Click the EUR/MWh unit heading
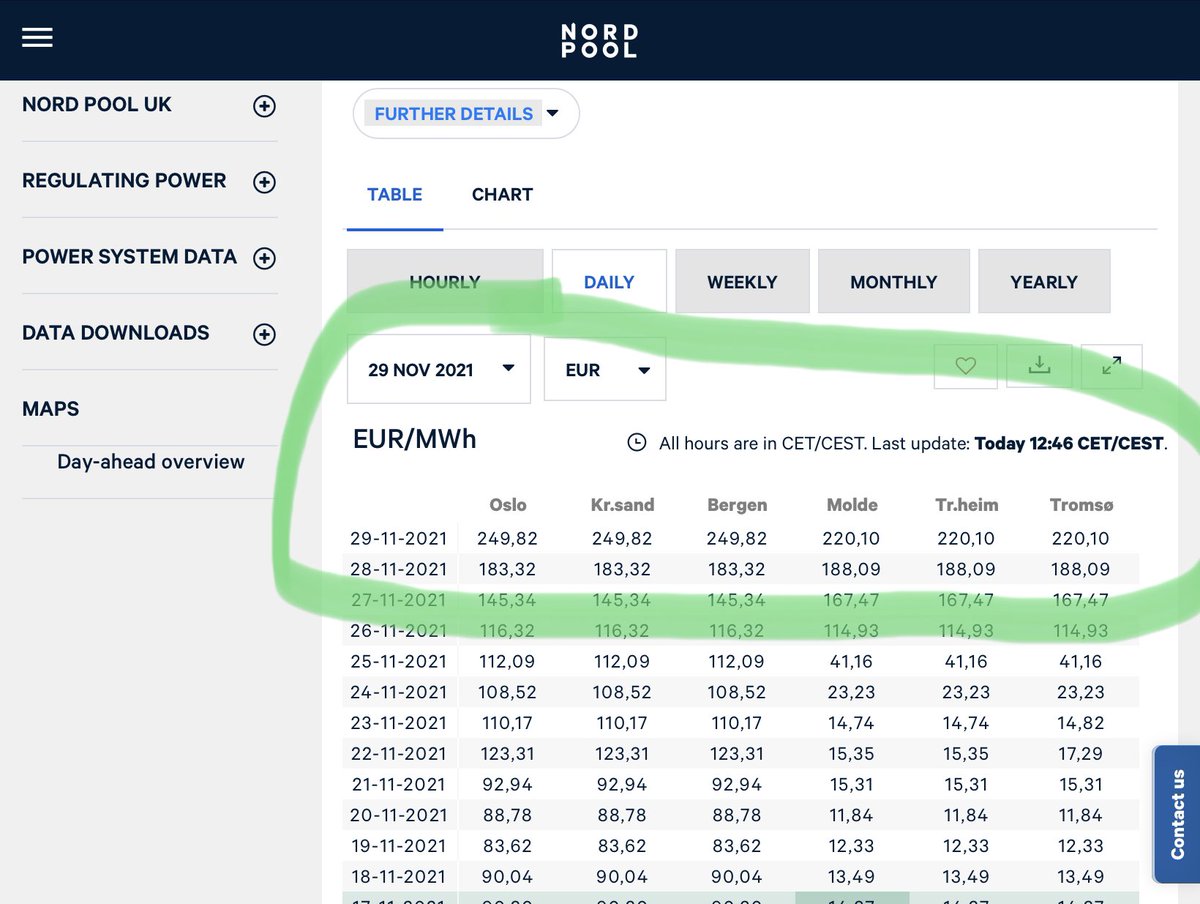This screenshot has height=904, width=1200. pos(415,440)
